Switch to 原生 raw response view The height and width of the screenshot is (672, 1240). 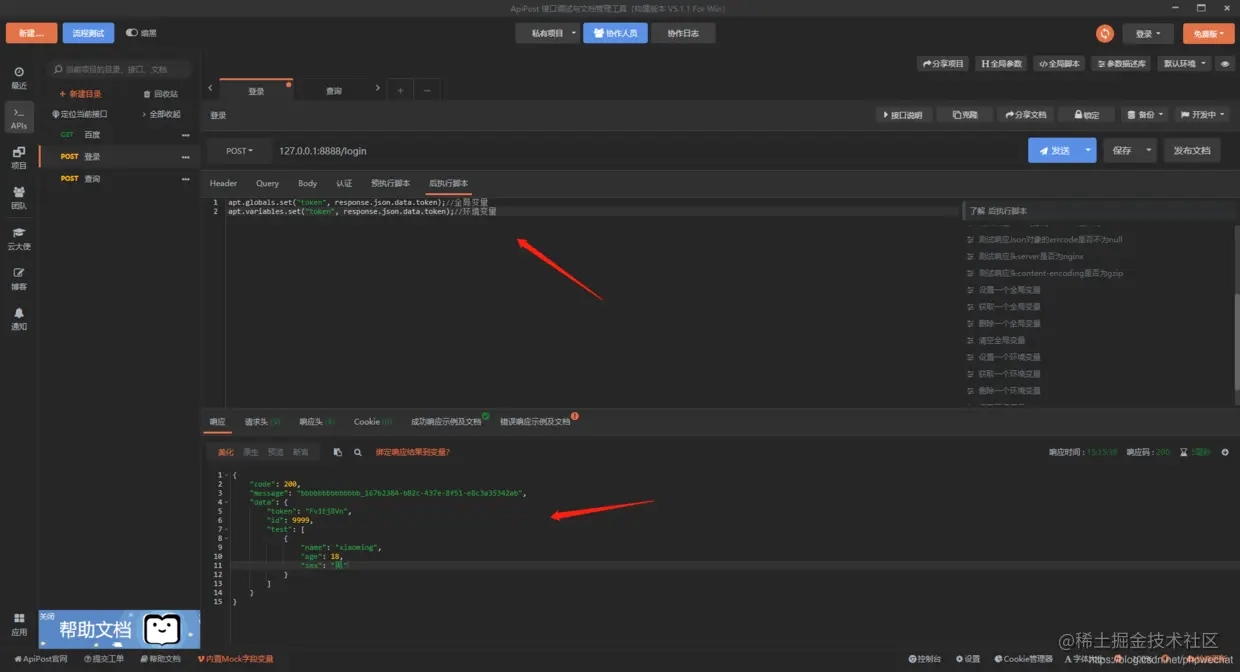(251, 453)
